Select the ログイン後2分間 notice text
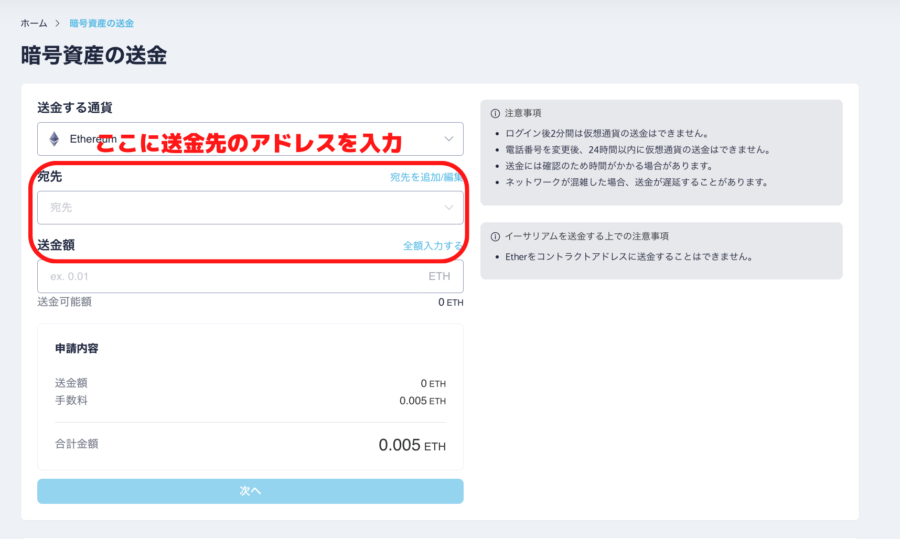This screenshot has width=900, height=539. click(607, 133)
